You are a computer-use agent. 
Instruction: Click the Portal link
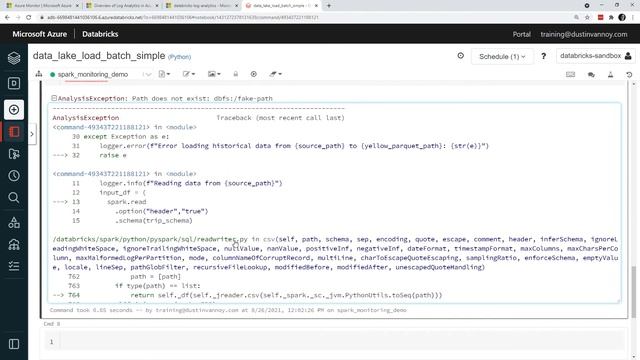tap(522, 34)
